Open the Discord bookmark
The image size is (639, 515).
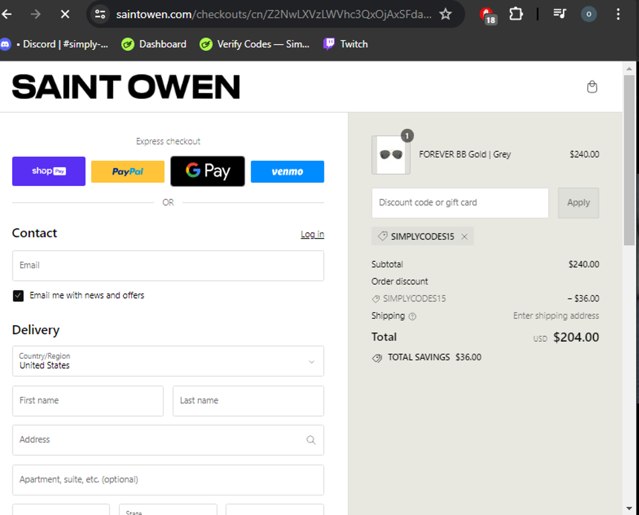pyautogui.click(x=55, y=44)
